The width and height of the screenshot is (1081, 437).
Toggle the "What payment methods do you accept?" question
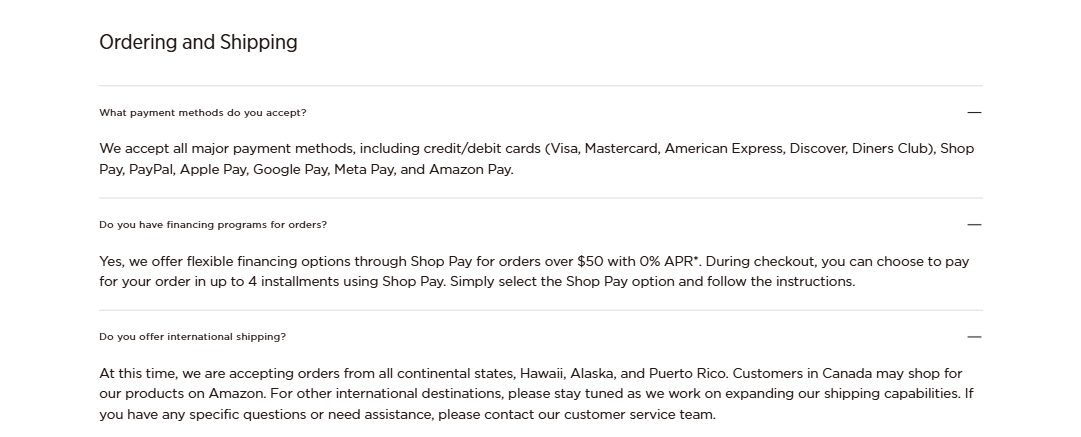(x=203, y=113)
